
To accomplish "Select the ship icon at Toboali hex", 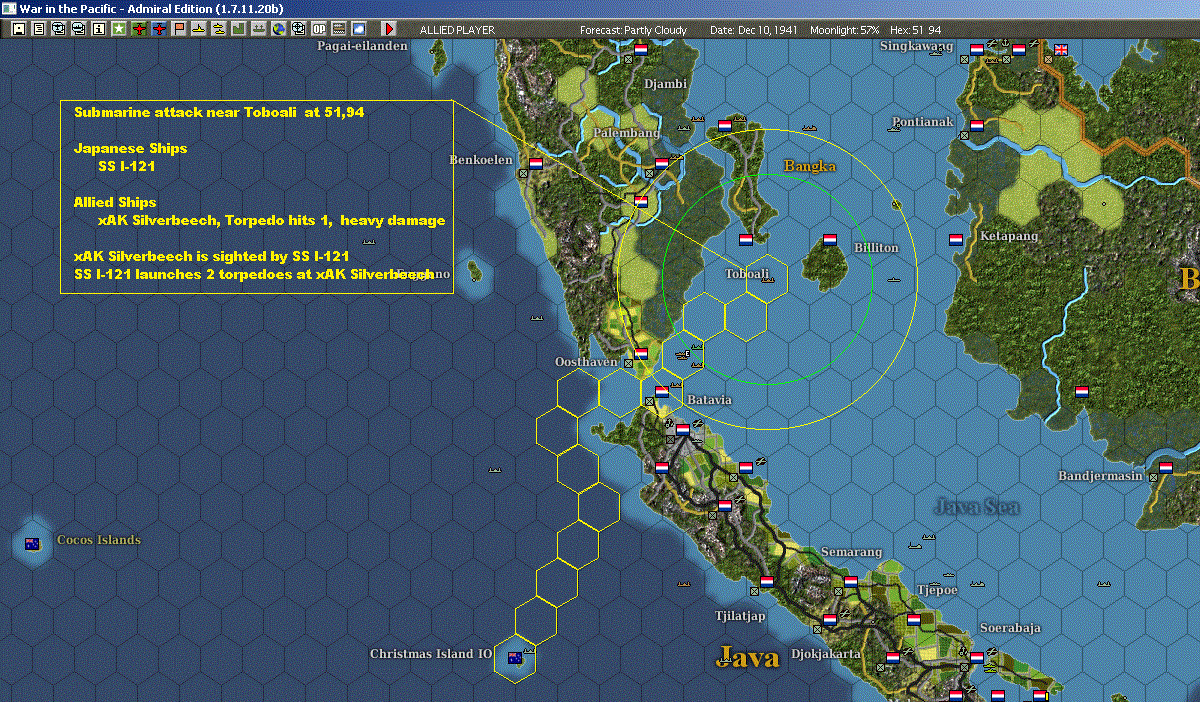I will (767, 282).
